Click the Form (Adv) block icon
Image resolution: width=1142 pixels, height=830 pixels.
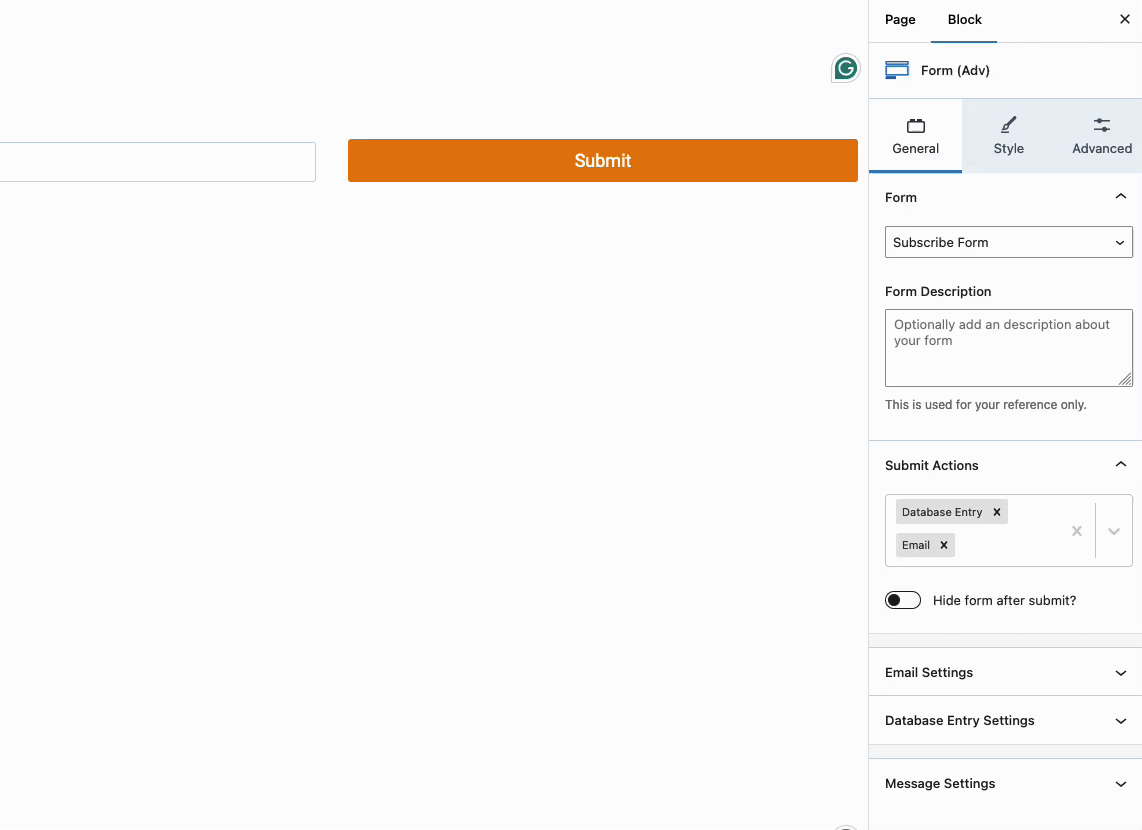[x=897, y=69]
